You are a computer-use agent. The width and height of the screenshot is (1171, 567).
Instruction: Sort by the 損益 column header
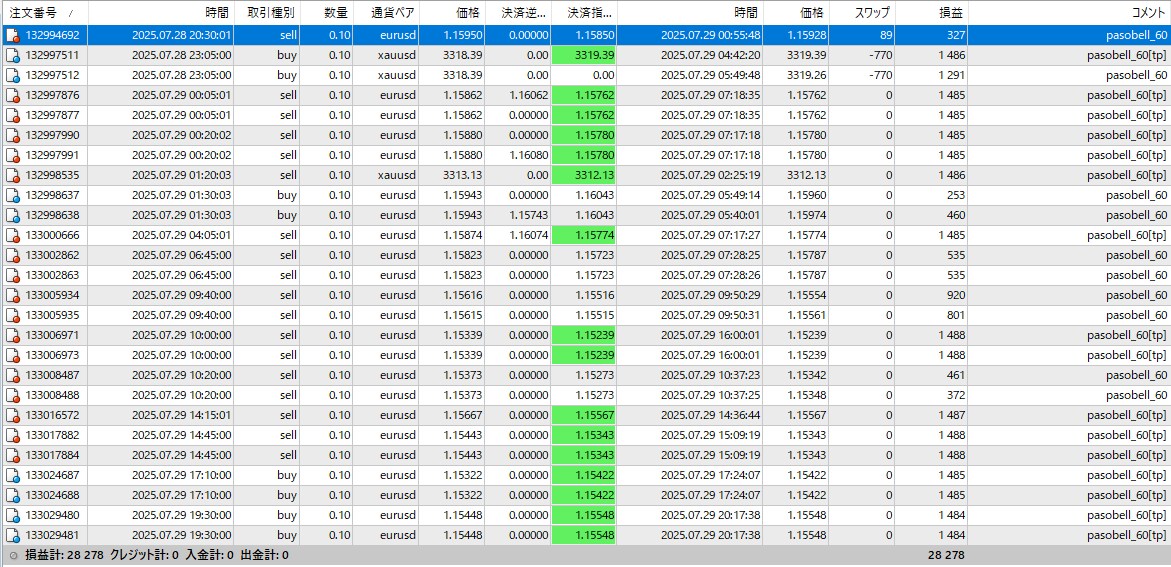pos(931,13)
